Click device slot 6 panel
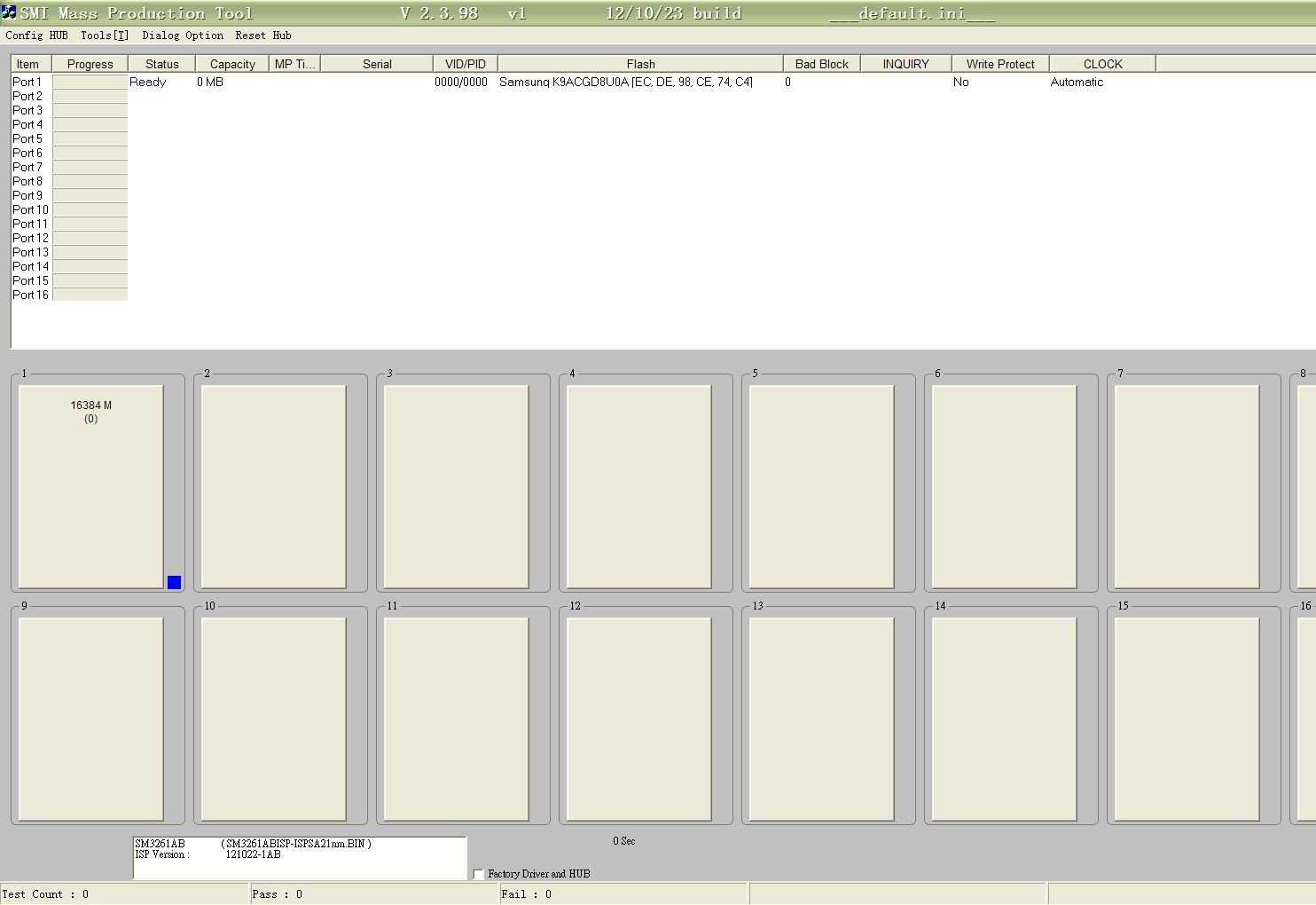The image size is (1316, 905). [1004, 486]
